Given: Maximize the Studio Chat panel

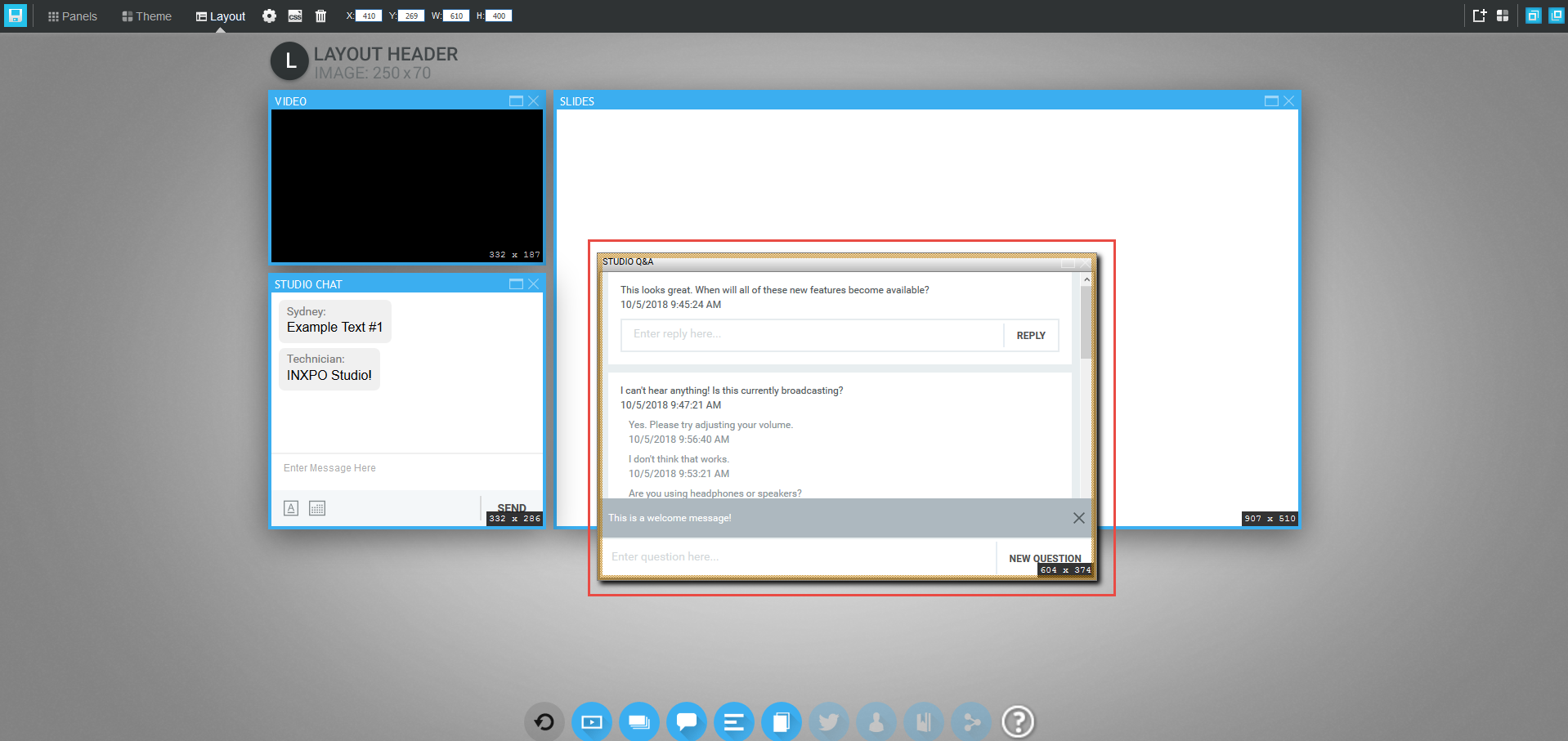Looking at the screenshot, I should tap(516, 283).
